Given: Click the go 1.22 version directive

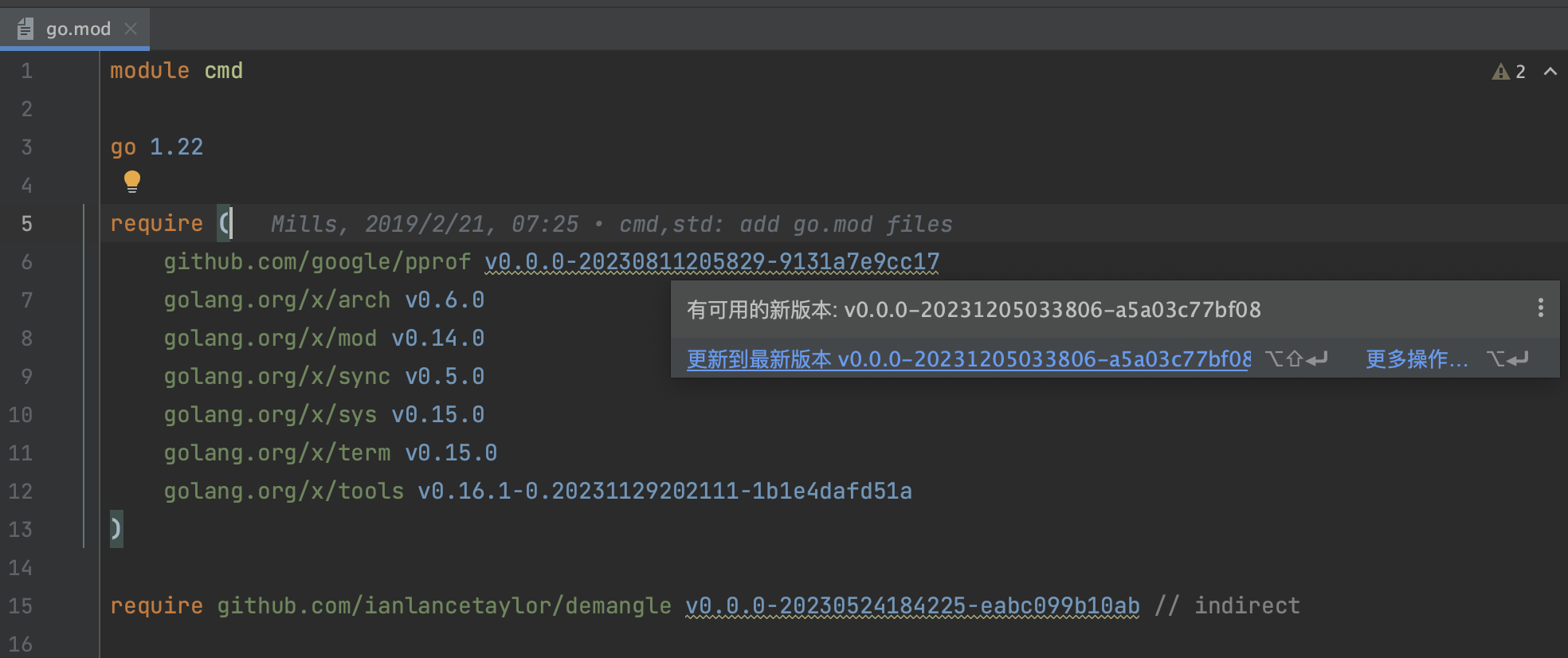Looking at the screenshot, I should click(156, 147).
